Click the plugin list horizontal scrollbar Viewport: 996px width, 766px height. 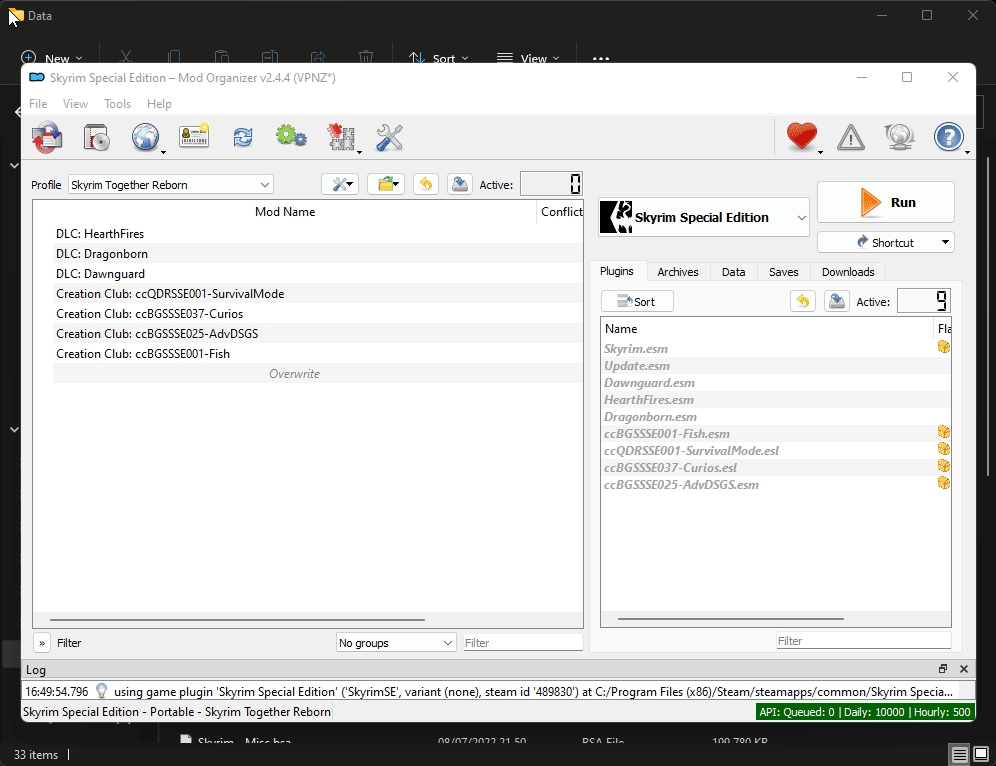[730, 619]
